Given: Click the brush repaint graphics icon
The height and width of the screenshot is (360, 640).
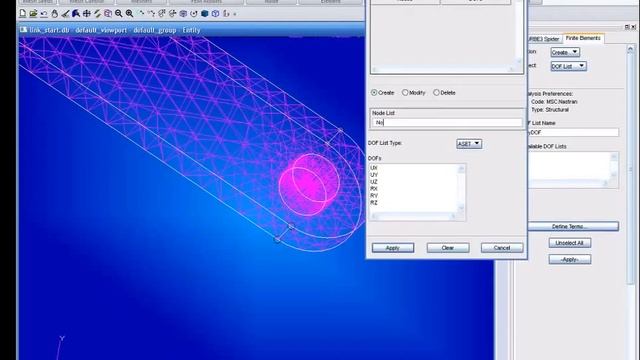Looking at the screenshot, I should coord(65,14).
